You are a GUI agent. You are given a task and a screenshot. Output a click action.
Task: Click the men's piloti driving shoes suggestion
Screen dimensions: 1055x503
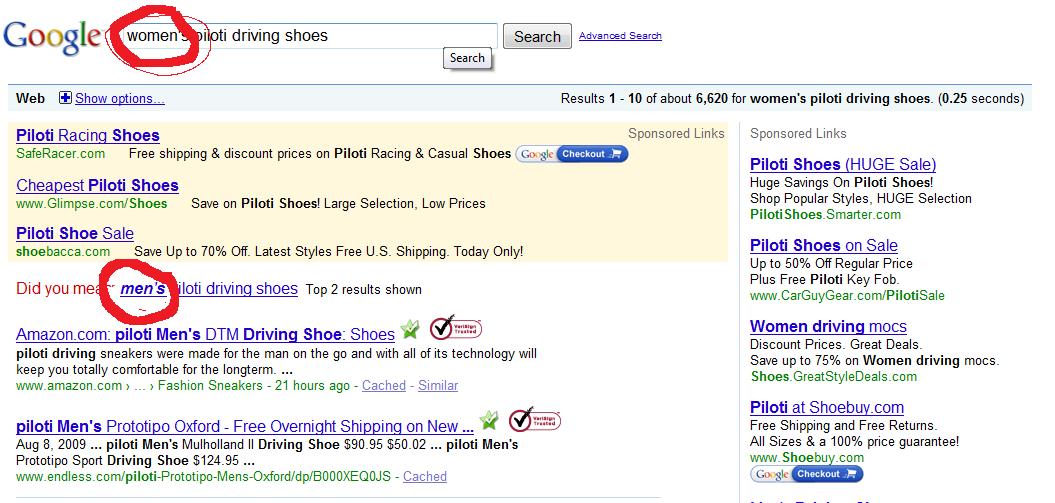(x=209, y=288)
